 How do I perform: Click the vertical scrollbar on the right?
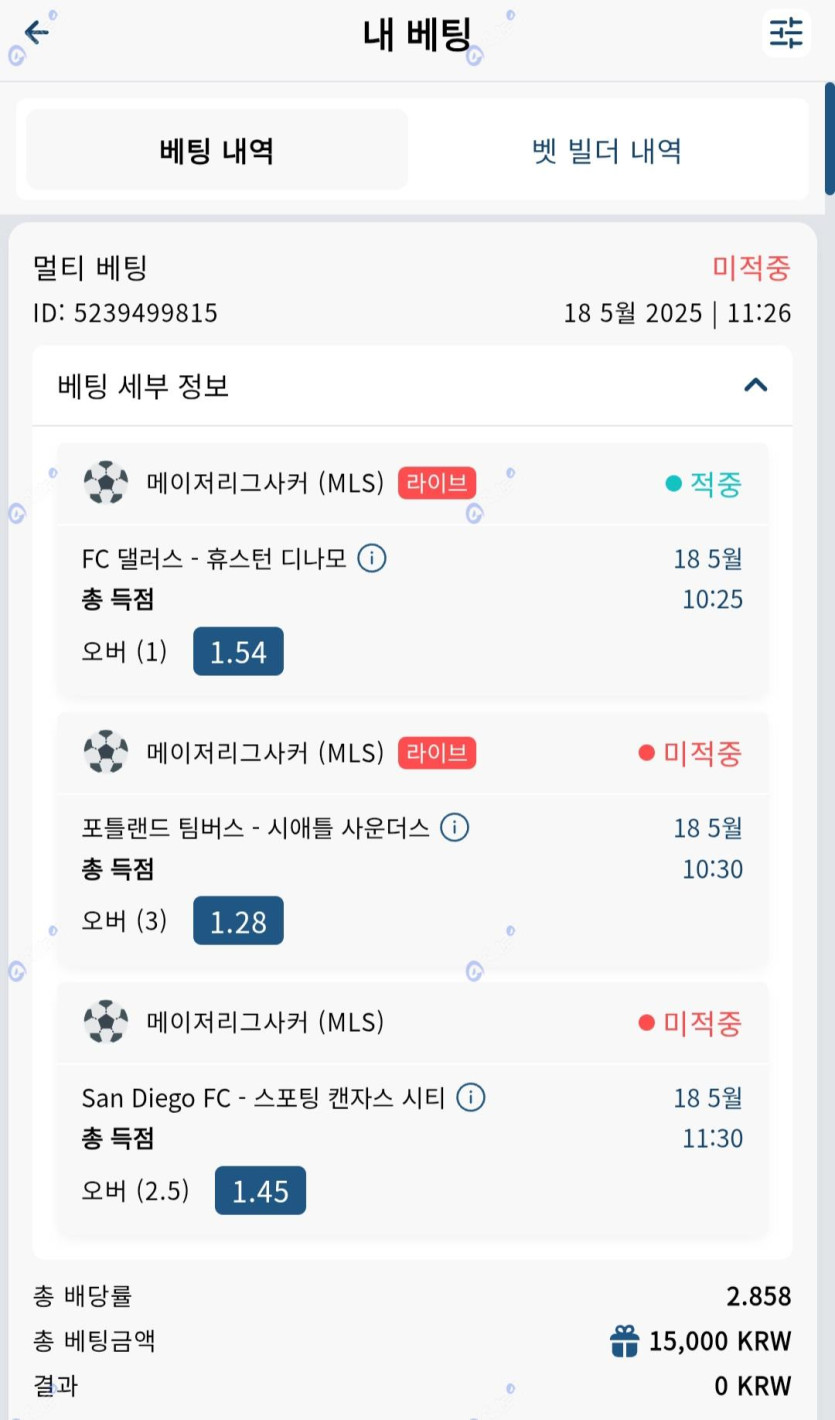pos(829,140)
